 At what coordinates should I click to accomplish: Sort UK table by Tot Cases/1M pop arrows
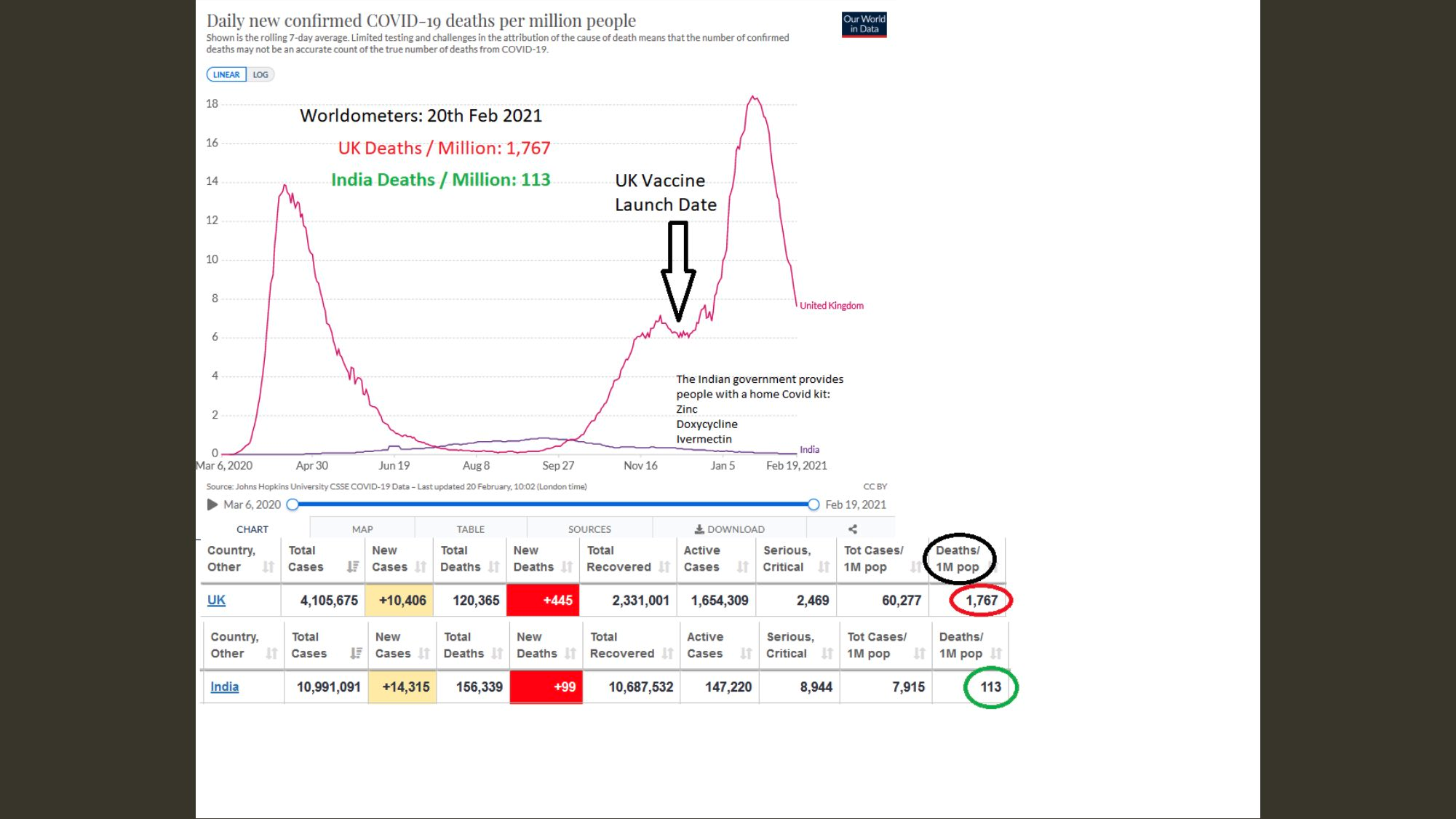915,567
